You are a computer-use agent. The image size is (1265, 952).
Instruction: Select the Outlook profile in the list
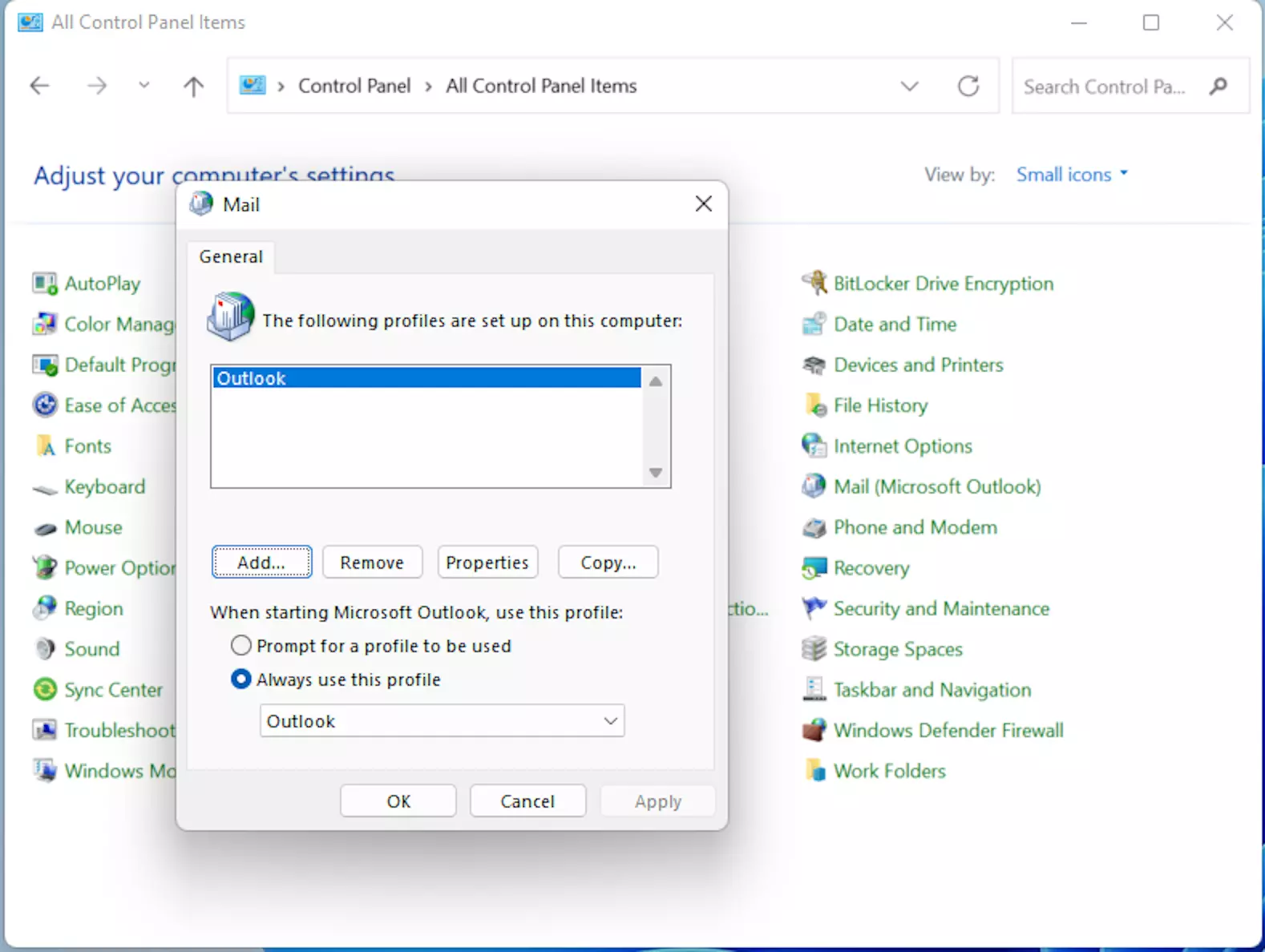(427, 378)
